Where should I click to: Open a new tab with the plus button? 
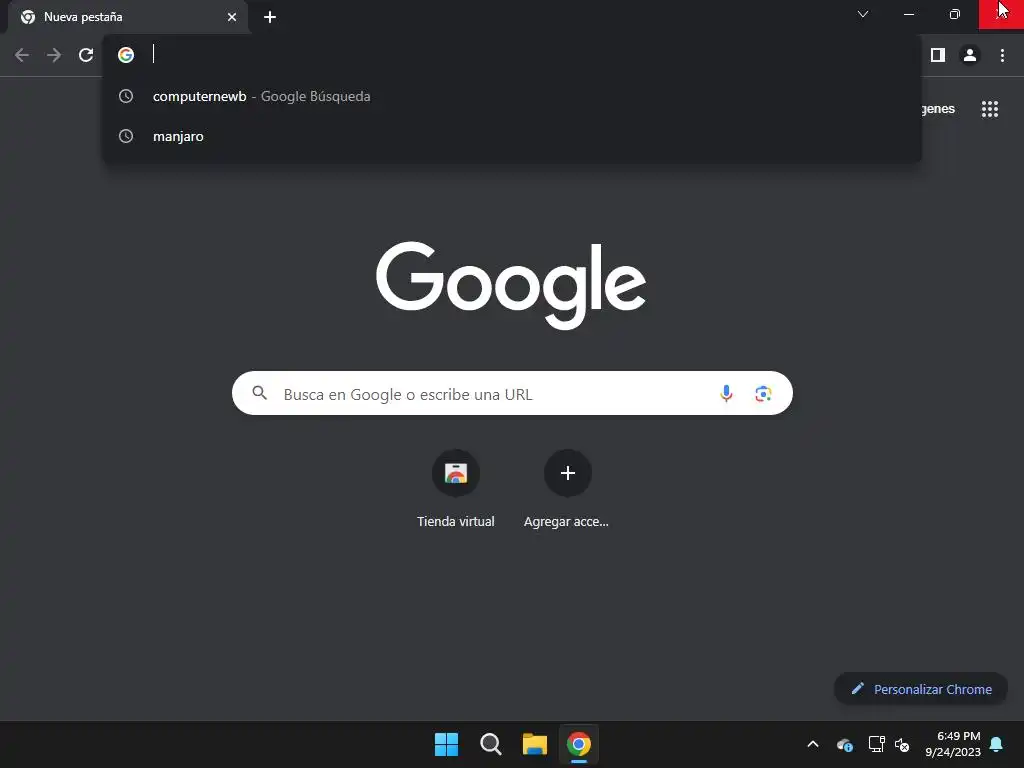point(270,17)
